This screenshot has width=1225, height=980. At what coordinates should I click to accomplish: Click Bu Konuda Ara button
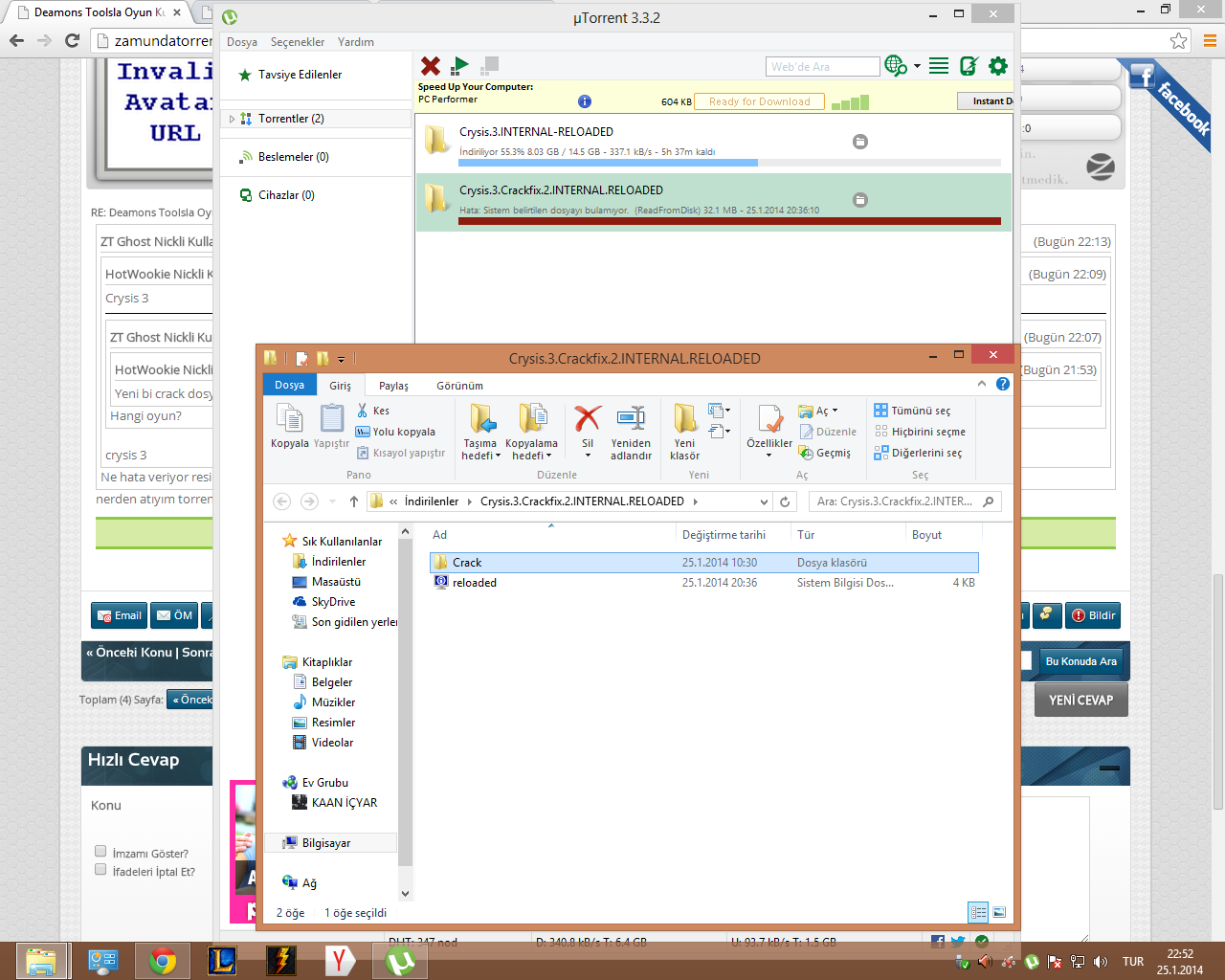pyautogui.click(x=1081, y=661)
